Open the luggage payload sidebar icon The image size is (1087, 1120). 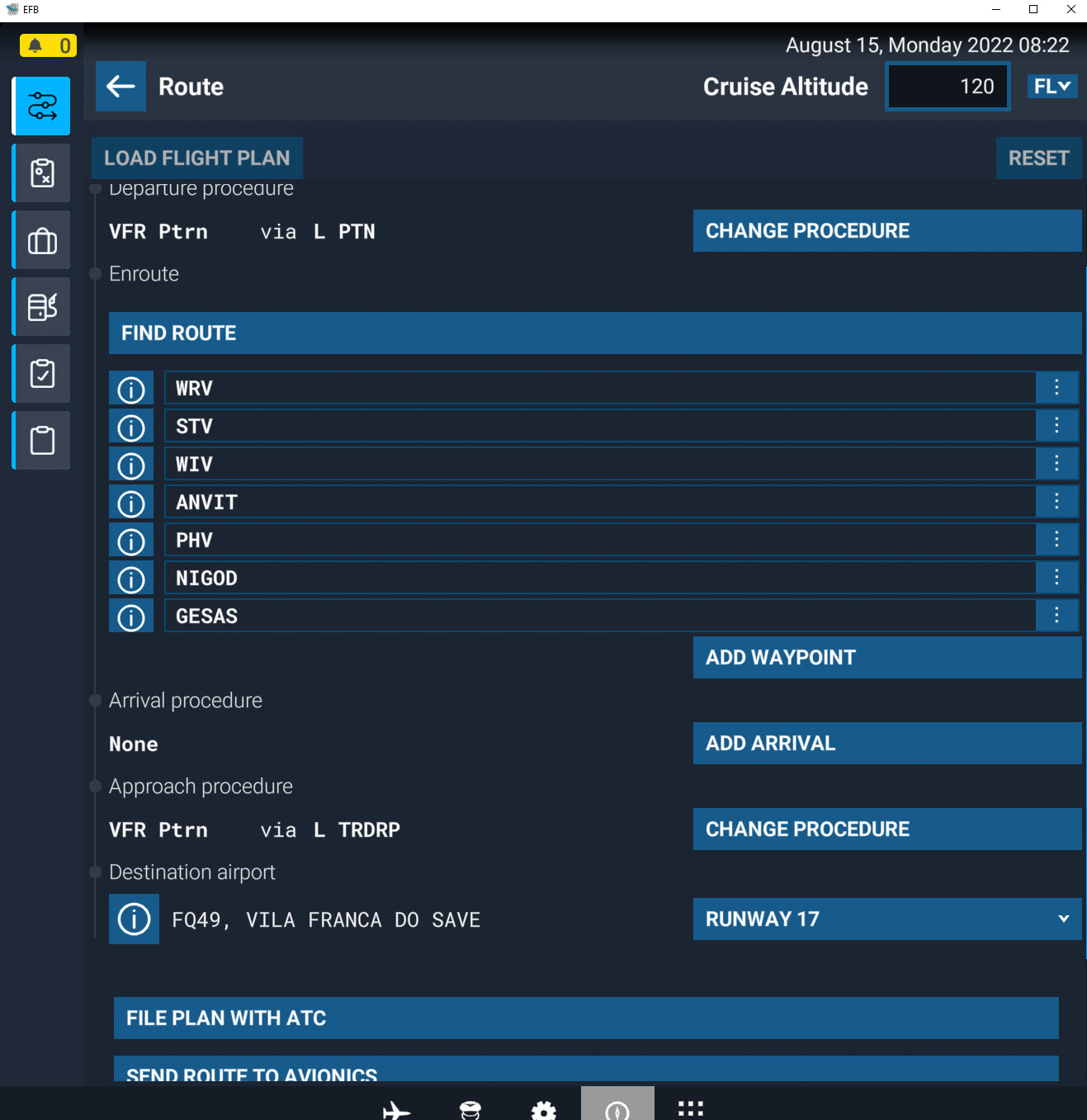(x=42, y=240)
